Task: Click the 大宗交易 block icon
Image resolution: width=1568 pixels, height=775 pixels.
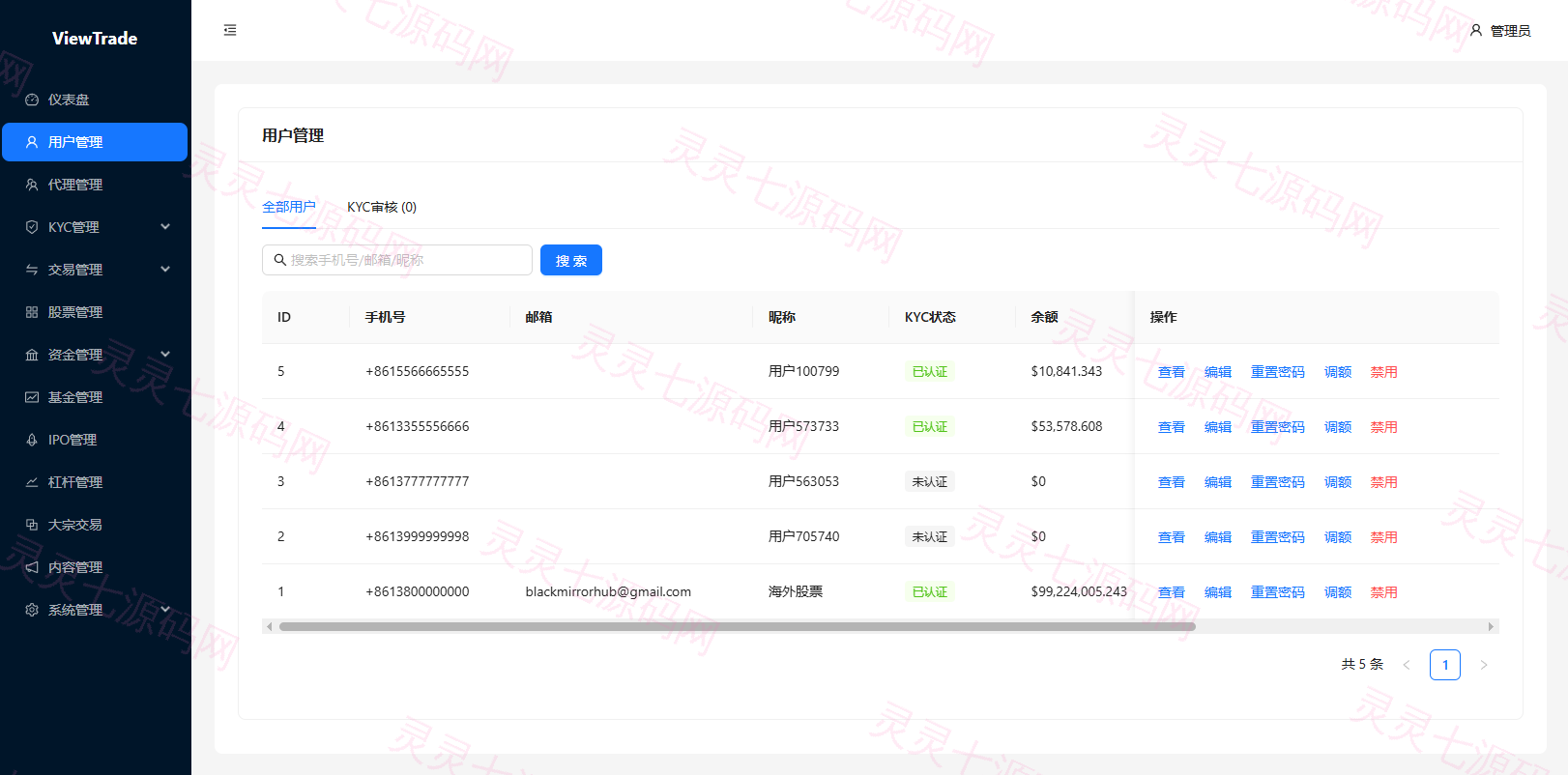Action: click(x=32, y=525)
